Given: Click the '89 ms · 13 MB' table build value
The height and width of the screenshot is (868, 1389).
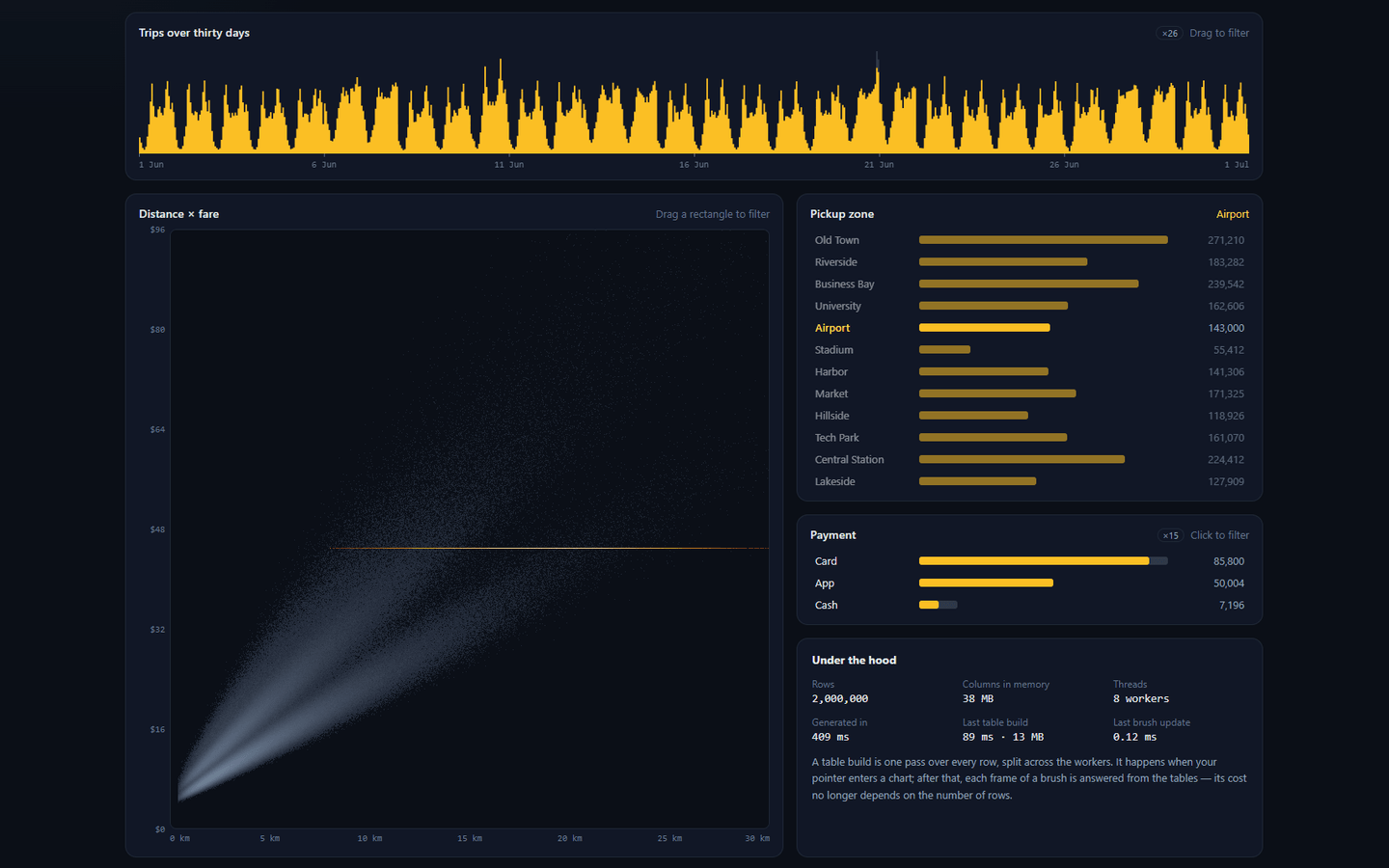Looking at the screenshot, I should 1003,737.
